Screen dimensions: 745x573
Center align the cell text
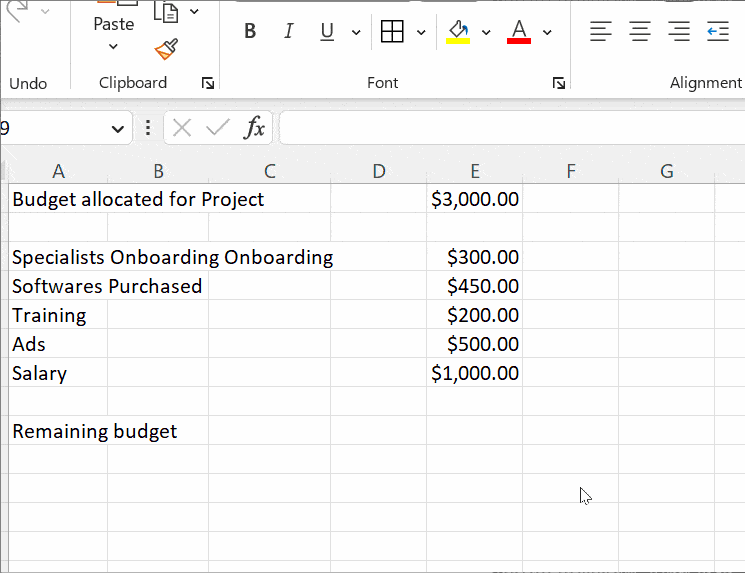point(640,32)
